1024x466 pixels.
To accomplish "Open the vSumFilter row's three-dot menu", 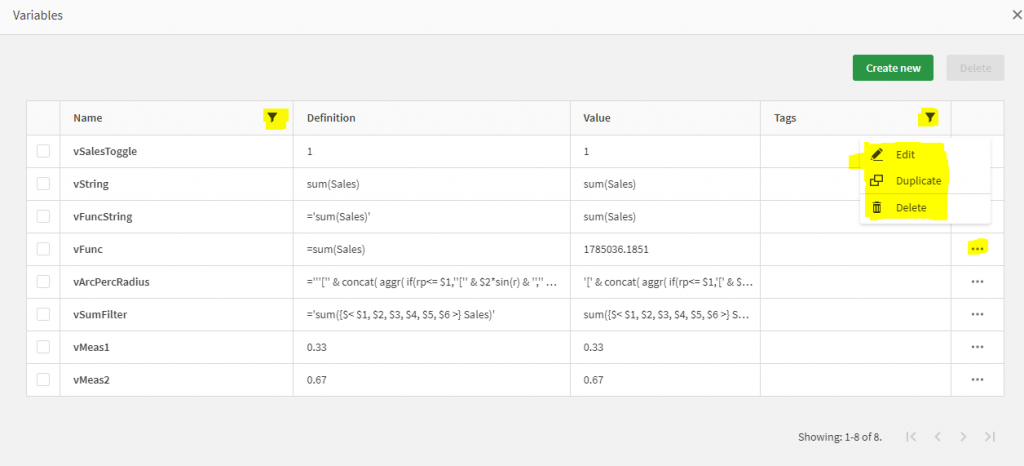I will click(977, 314).
